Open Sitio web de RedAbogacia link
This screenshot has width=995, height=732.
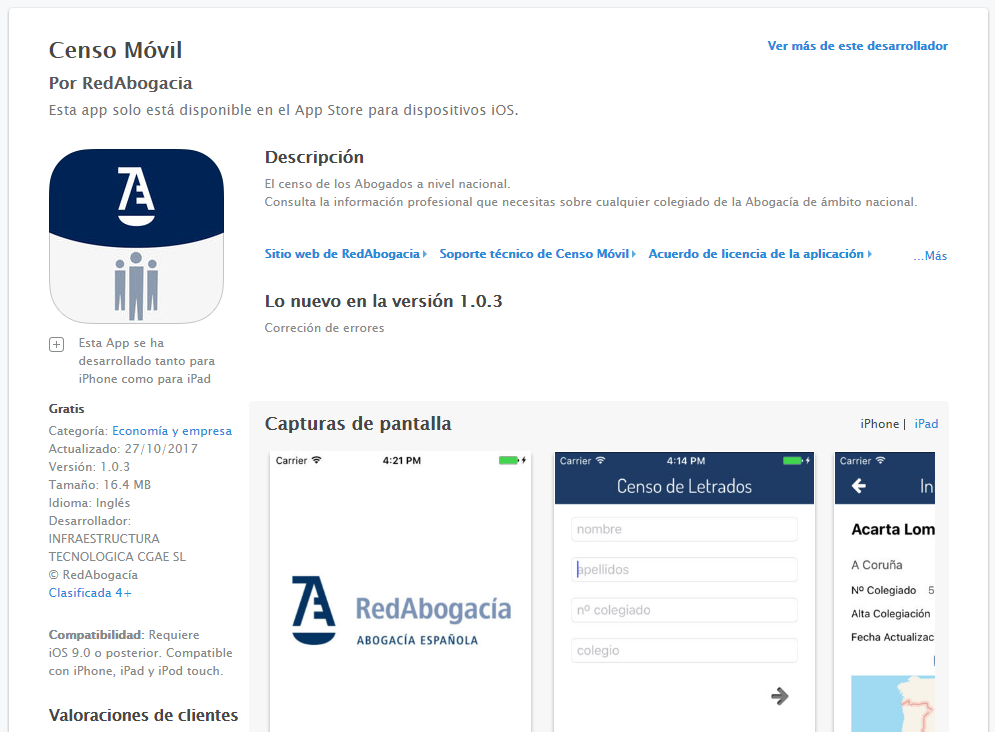(343, 254)
